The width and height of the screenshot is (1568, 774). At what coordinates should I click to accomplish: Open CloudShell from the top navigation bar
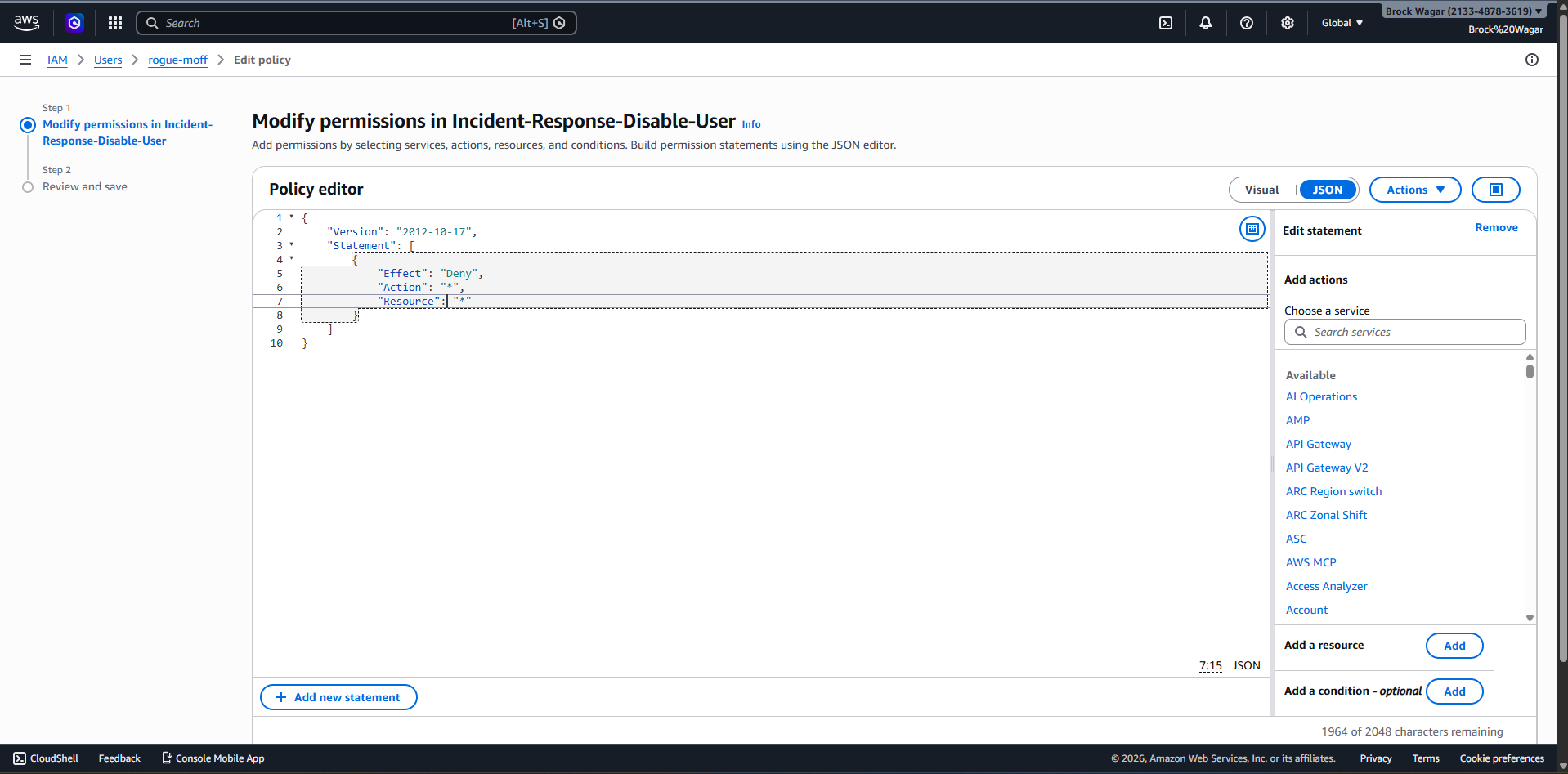pos(1166,22)
